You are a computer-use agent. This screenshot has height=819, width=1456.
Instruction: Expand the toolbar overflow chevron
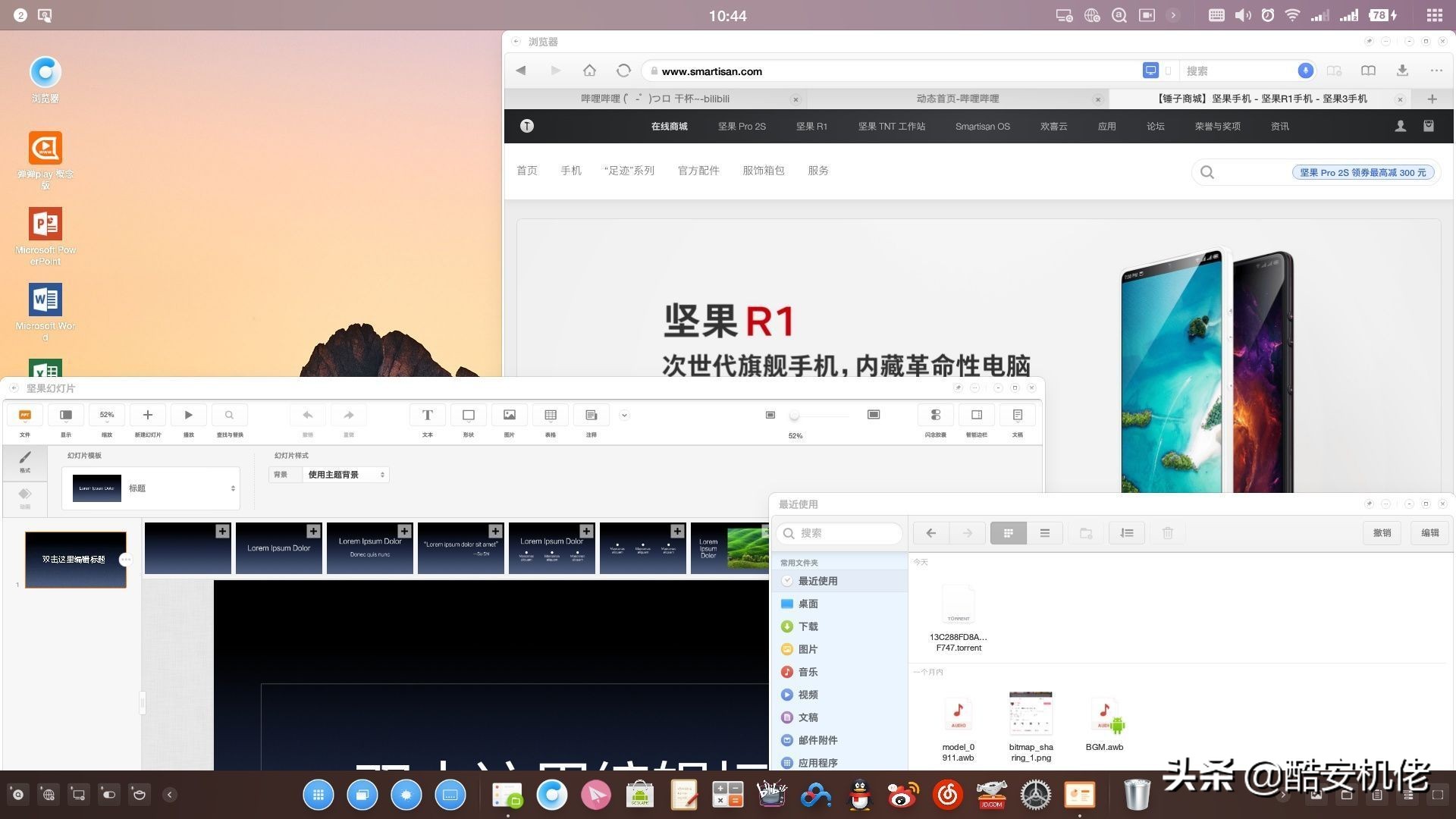coord(624,415)
